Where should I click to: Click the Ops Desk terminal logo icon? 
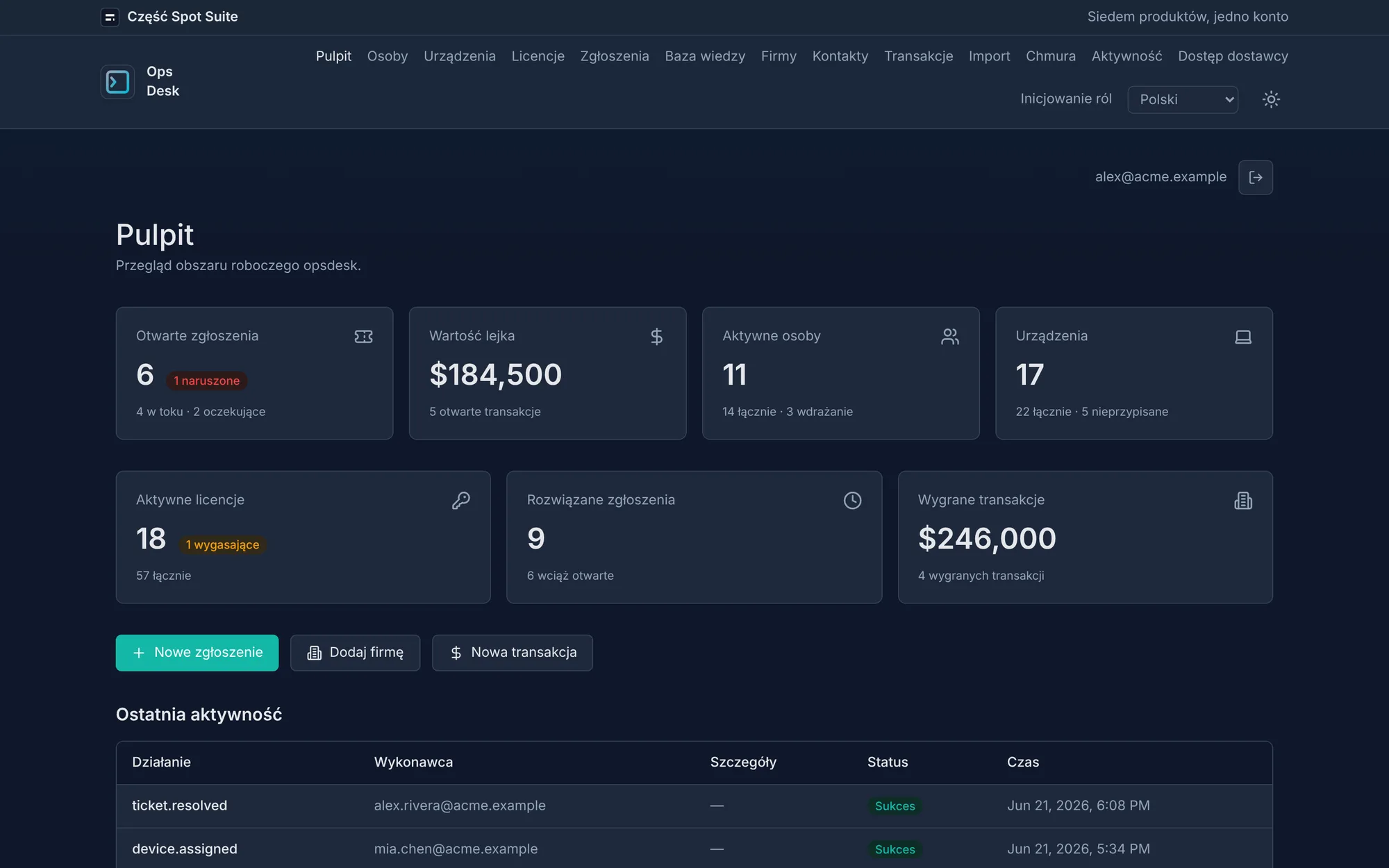[x=117, y=82]
